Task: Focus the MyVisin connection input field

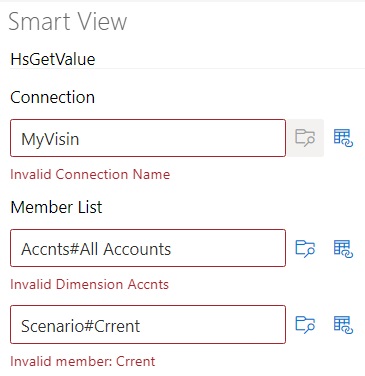Action: [x=148, y=138]
